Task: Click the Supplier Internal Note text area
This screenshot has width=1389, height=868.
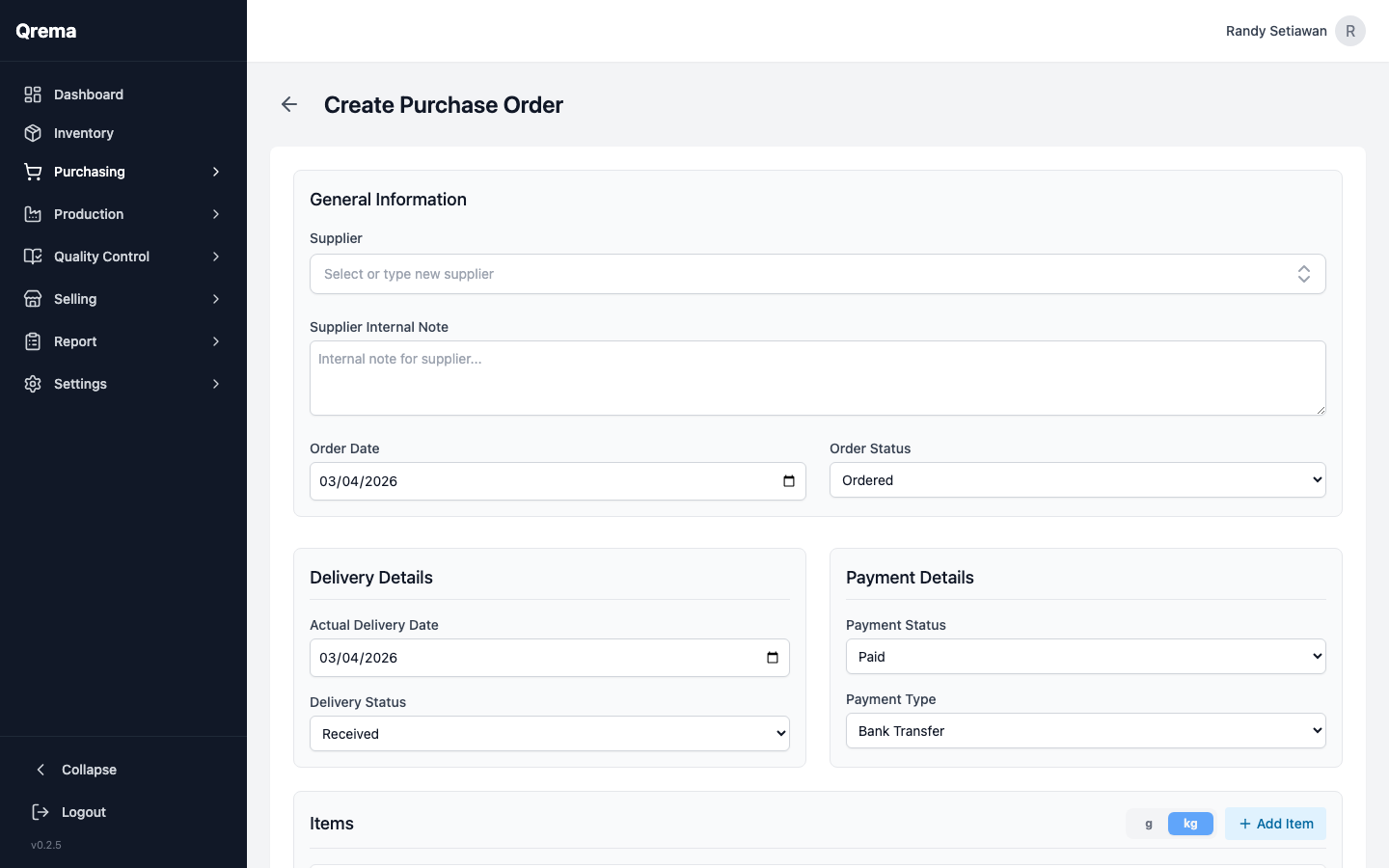Action: (x=817, y=377)
